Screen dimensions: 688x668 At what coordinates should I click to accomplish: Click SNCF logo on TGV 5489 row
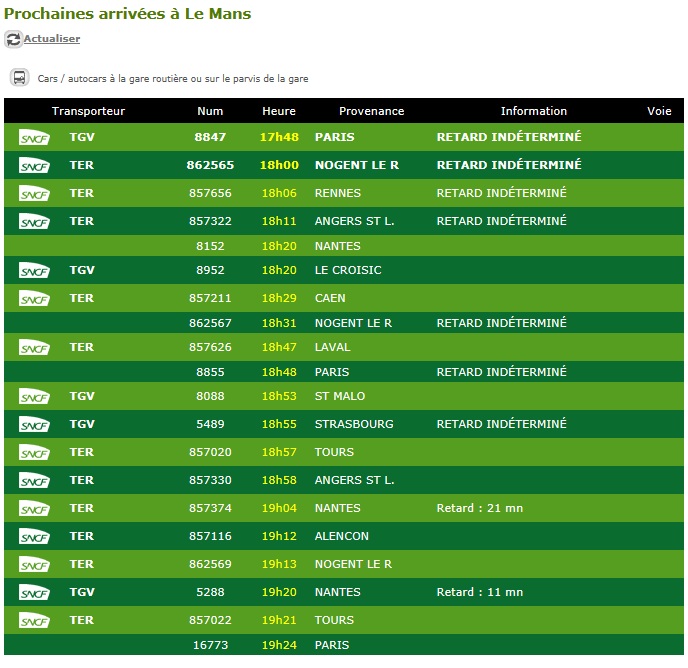tap(34, 425)
